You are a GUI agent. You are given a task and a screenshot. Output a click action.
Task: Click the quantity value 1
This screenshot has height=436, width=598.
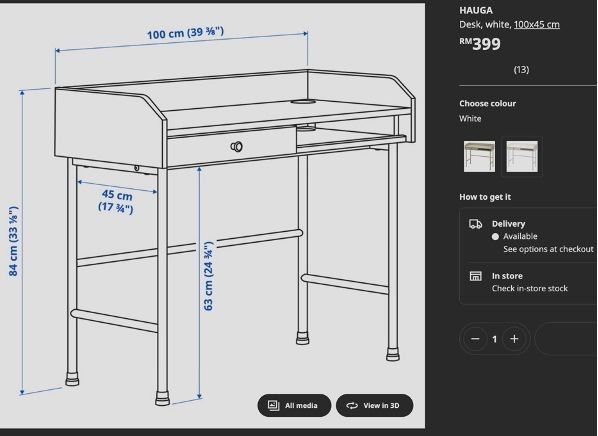495,339
